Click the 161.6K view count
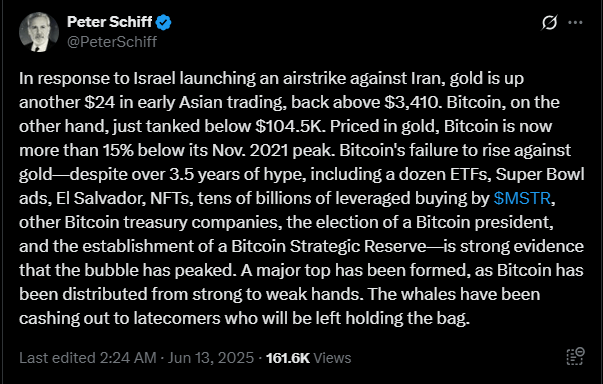Screen dimensions: 603x384 tap(288, 358)
